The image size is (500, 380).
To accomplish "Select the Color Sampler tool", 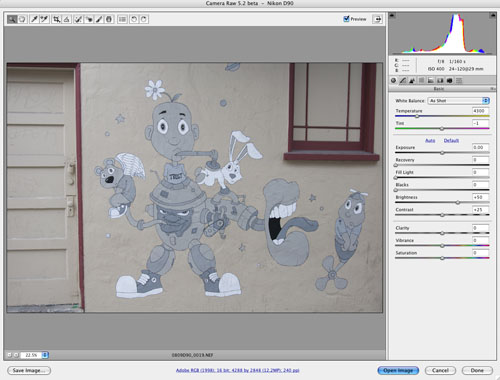I will coord(44,19).
